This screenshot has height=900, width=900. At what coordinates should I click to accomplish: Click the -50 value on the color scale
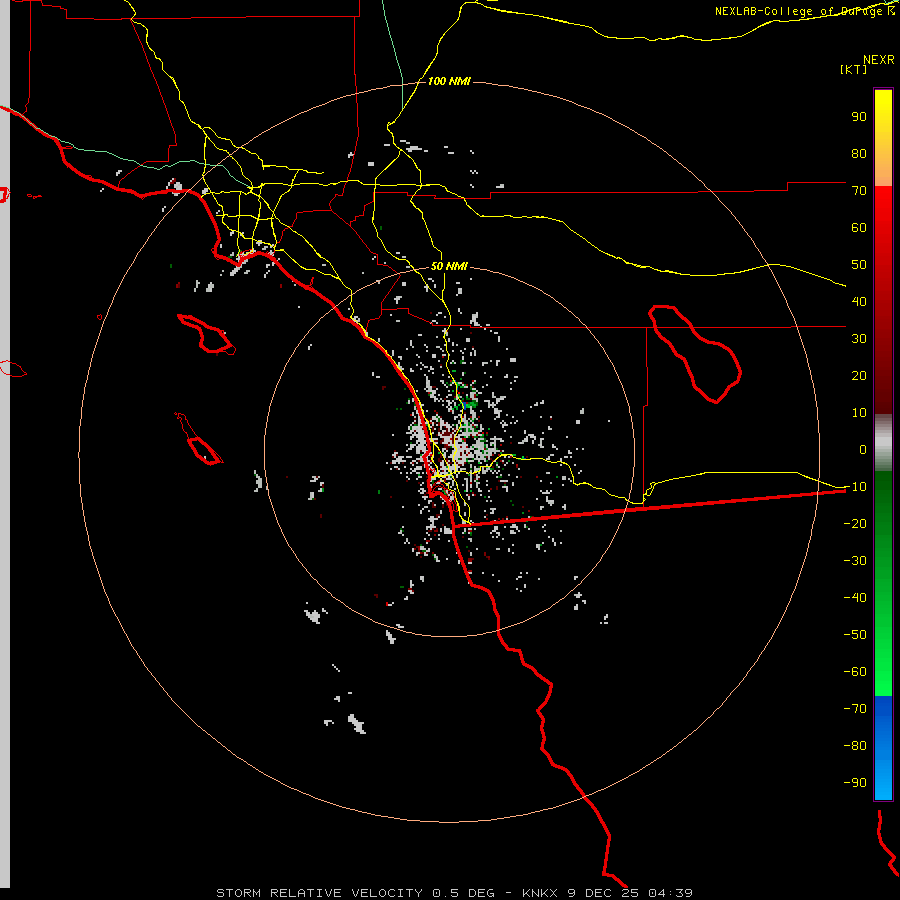point(855,635)
